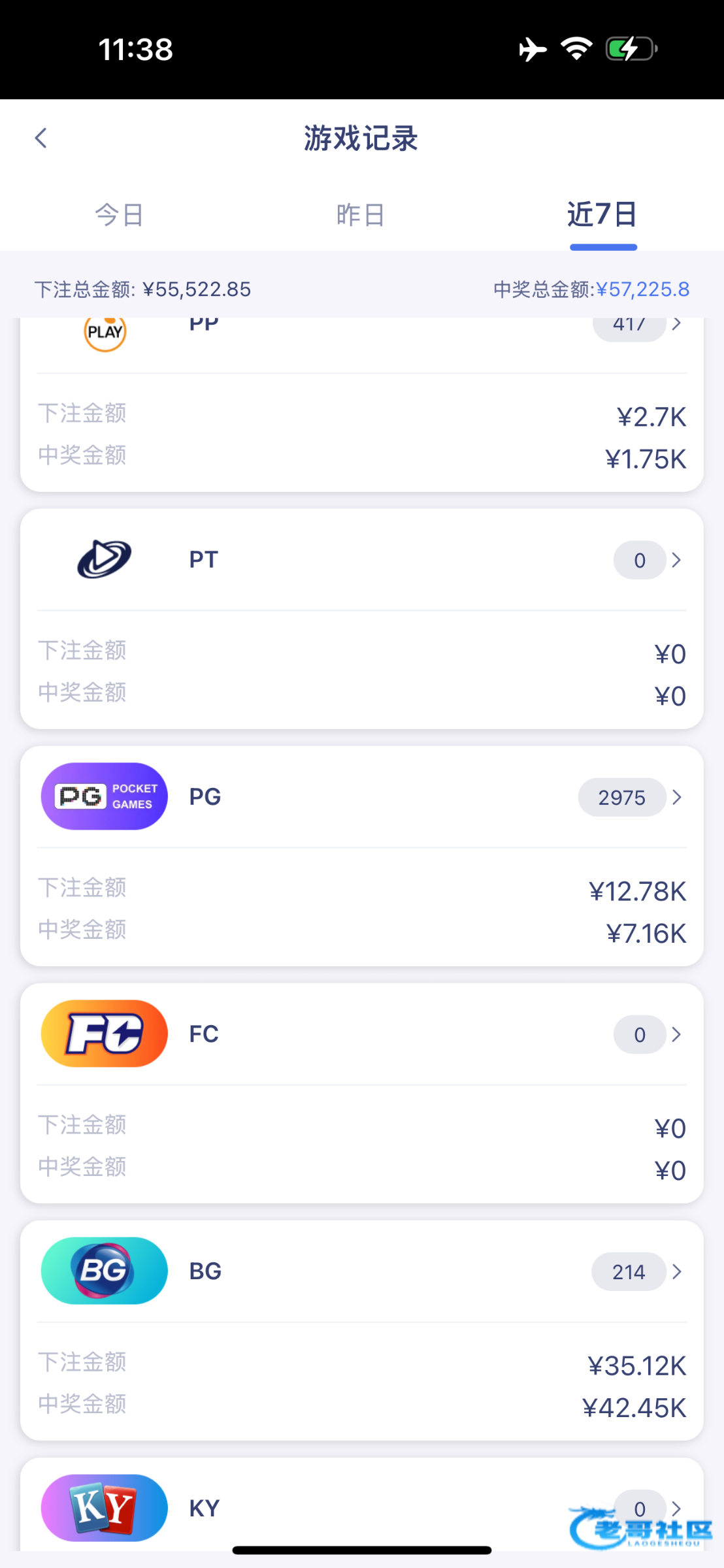Expand PT records via chevron arrow
Viewport: 724px width, 1568px height.
pos(677,560)
